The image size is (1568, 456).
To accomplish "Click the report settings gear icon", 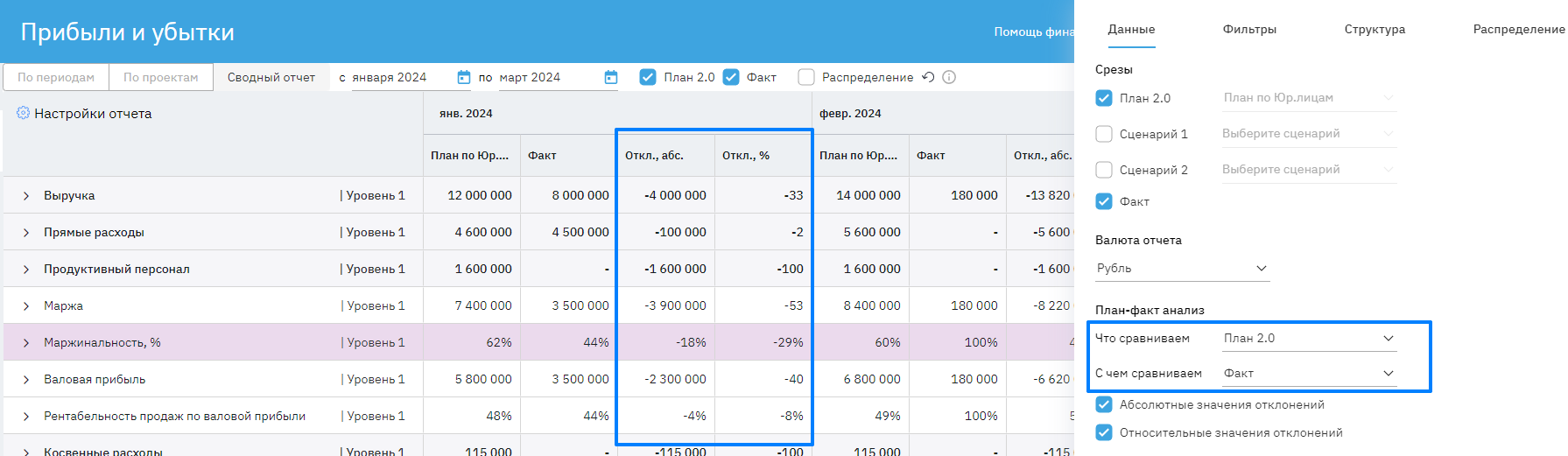I will (23, 113).
